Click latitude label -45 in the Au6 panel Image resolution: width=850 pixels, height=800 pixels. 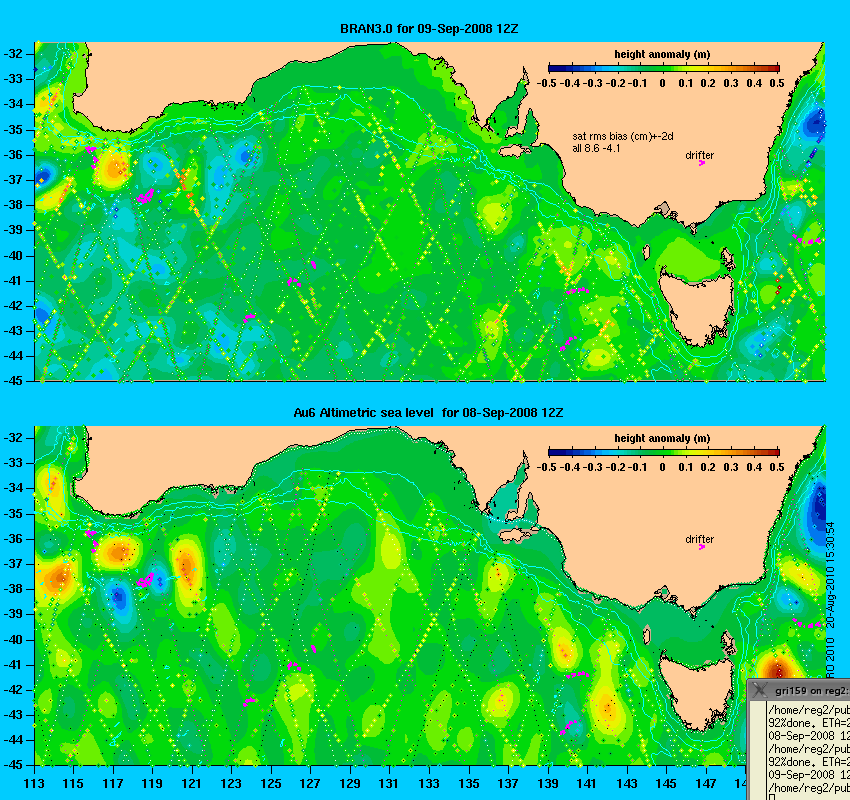[x=14, y=765]
